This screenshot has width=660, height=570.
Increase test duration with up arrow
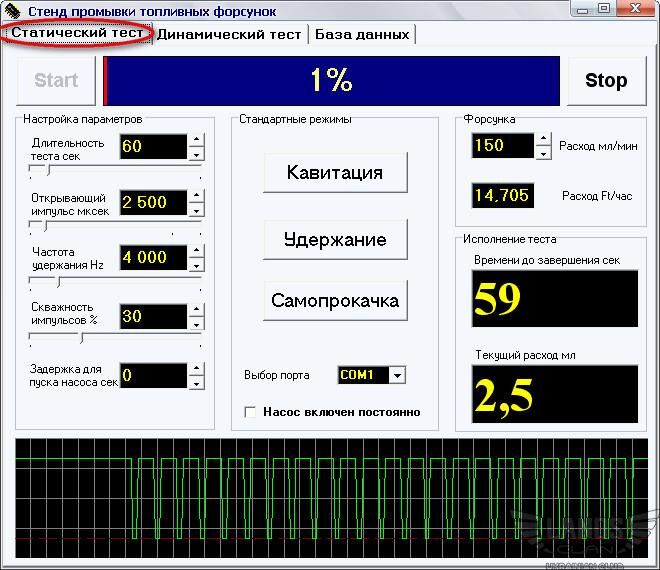[x=196, y=140]
